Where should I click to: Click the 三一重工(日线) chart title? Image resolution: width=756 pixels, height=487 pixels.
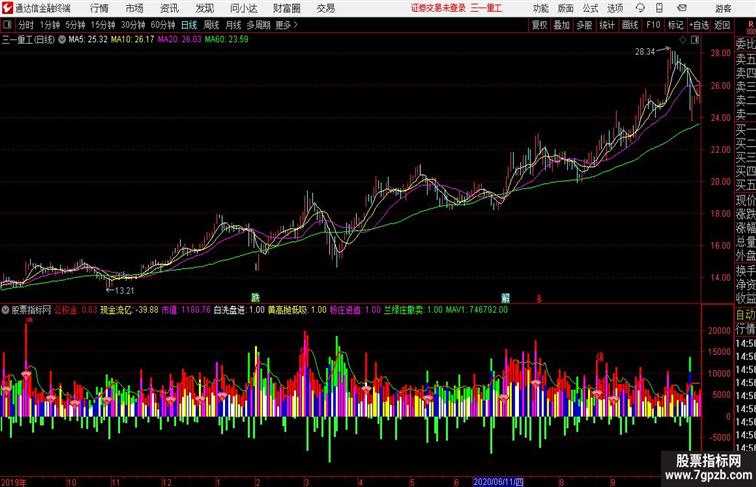[x=28, y=40]
